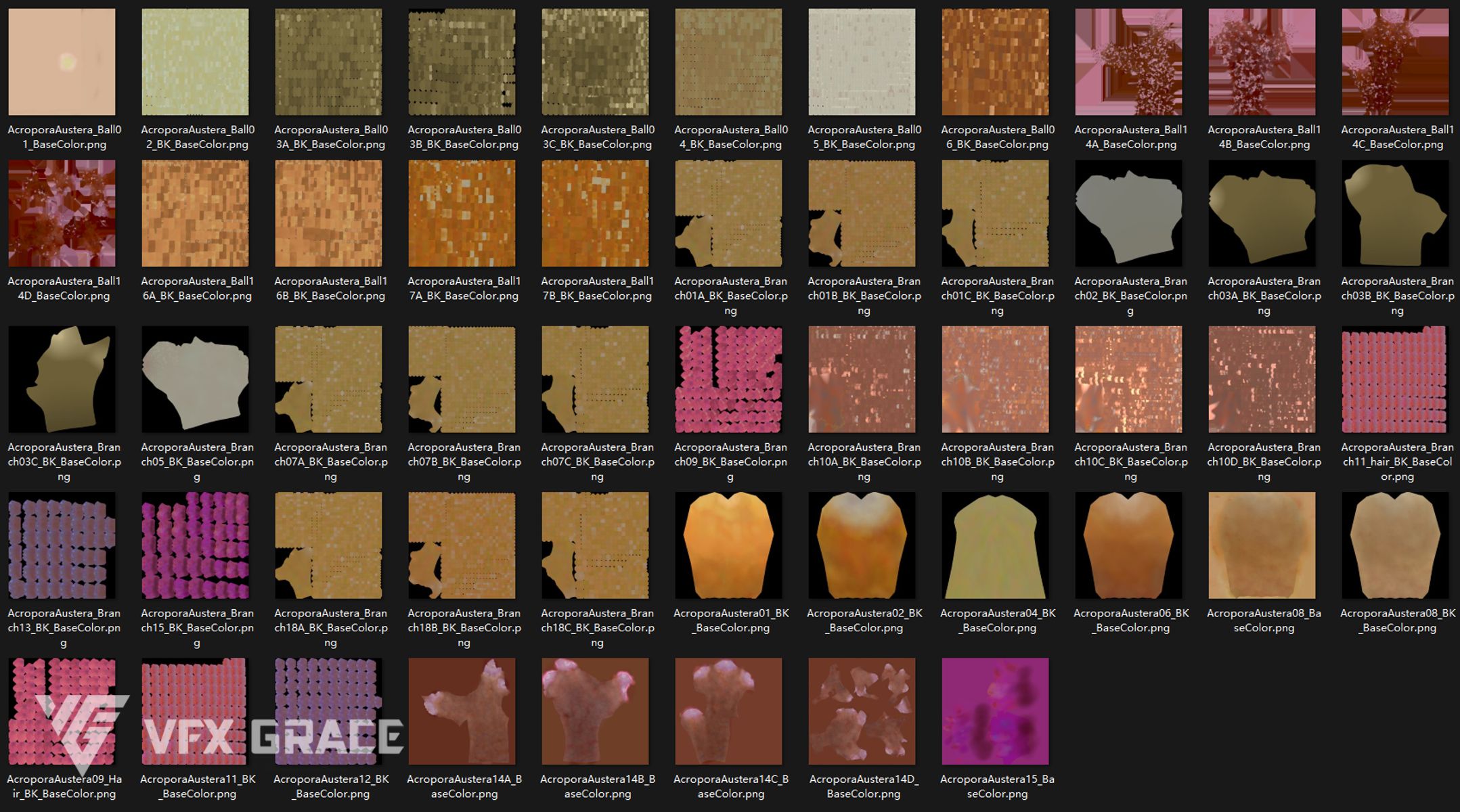
Task: Select AcroporaAustera_Branch01C_BK_BaseColor.png thumbnail
Action: point(995,213)
